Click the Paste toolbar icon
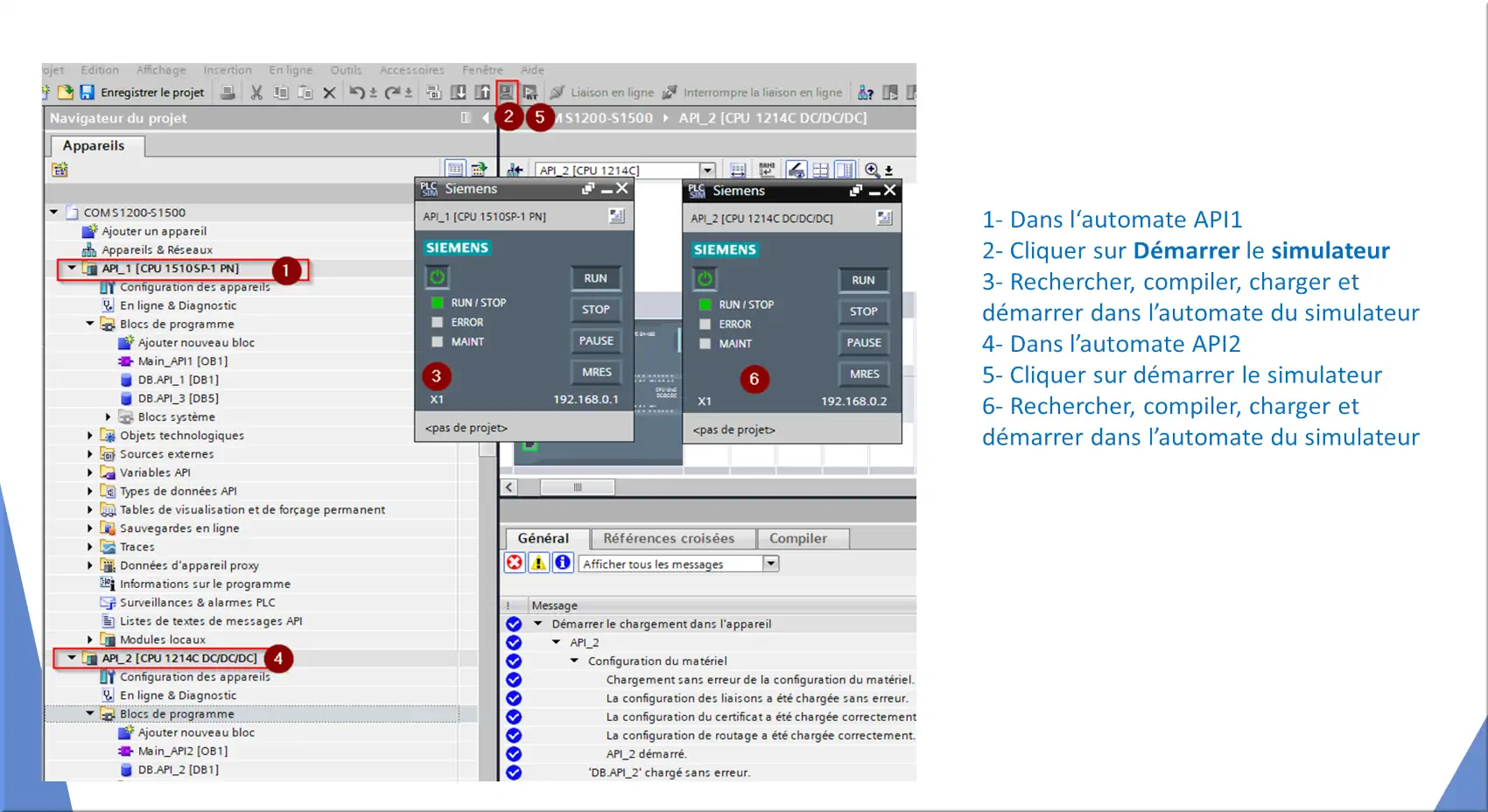1488x812 pixels. [305, 92]
